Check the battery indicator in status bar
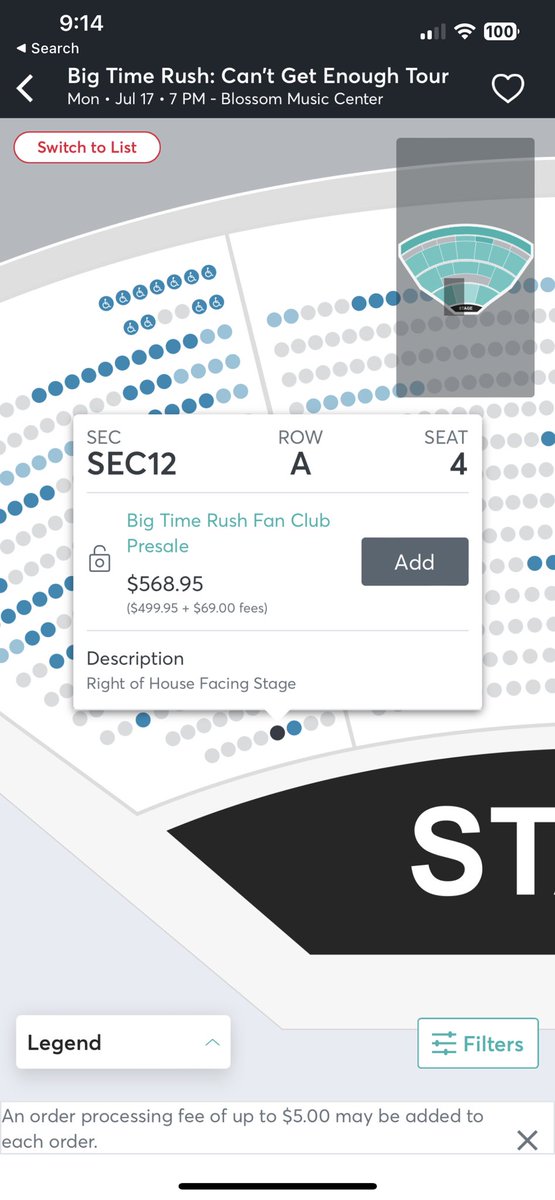 click(x=500, y=32)
